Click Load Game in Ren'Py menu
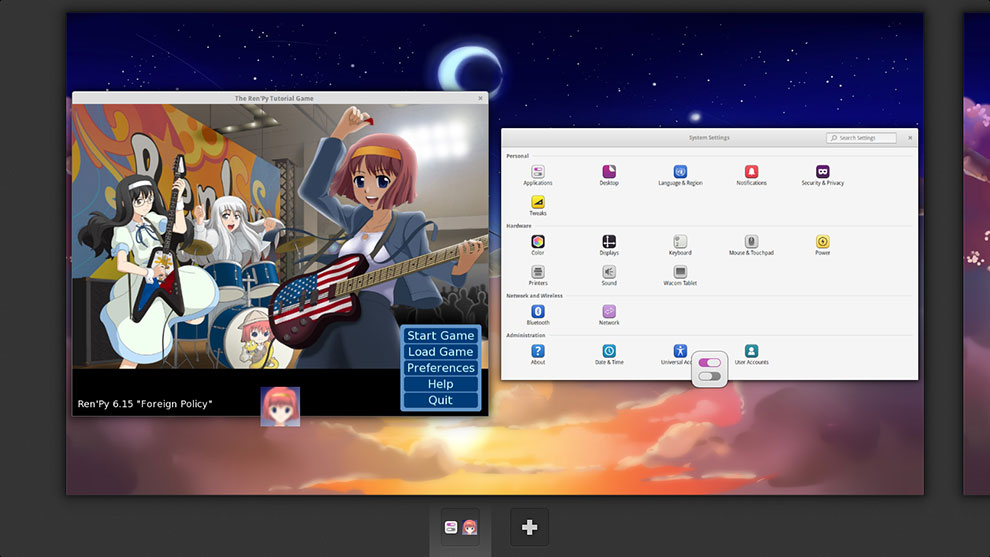Viewport: 990px width, 557px height. (441, 352)
